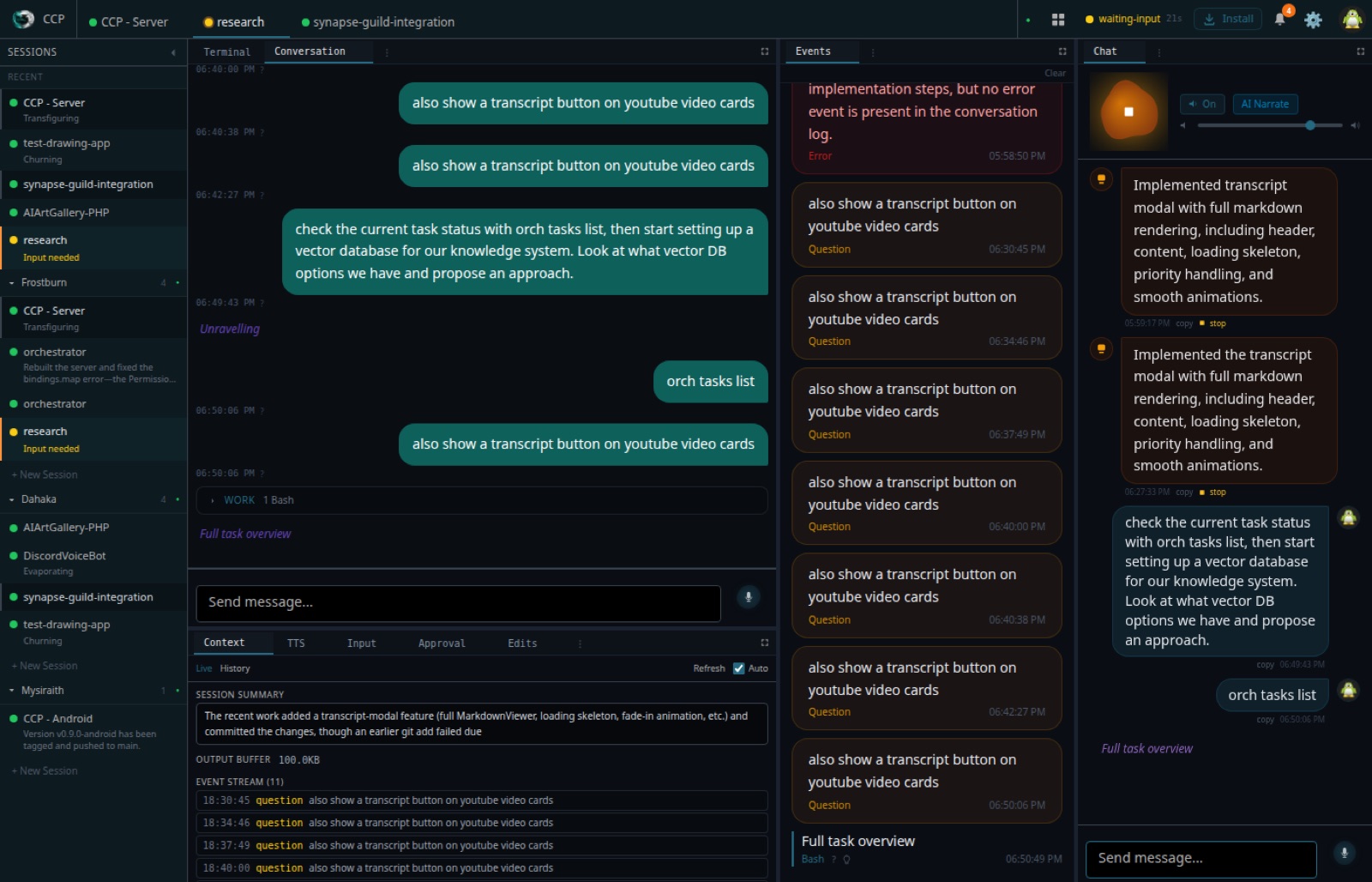Screen dimensions: 1372x882
Task: Open the grid layout icon in top bar
Action: coord(1058,19)
